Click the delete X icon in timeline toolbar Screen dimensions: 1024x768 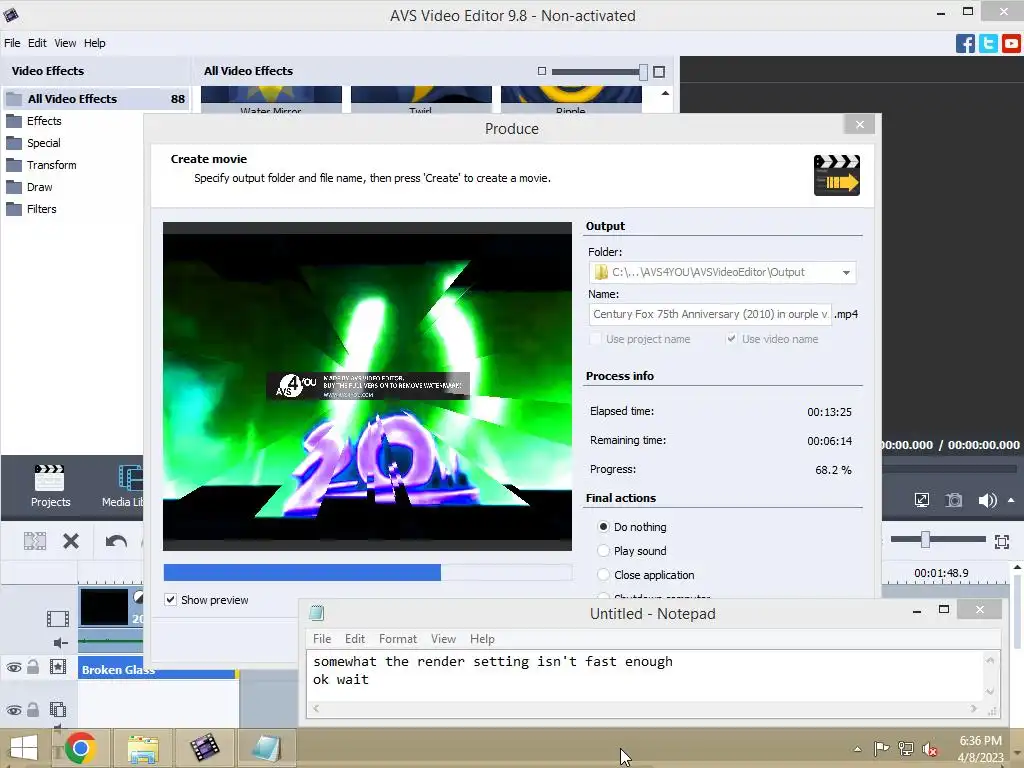71,541
